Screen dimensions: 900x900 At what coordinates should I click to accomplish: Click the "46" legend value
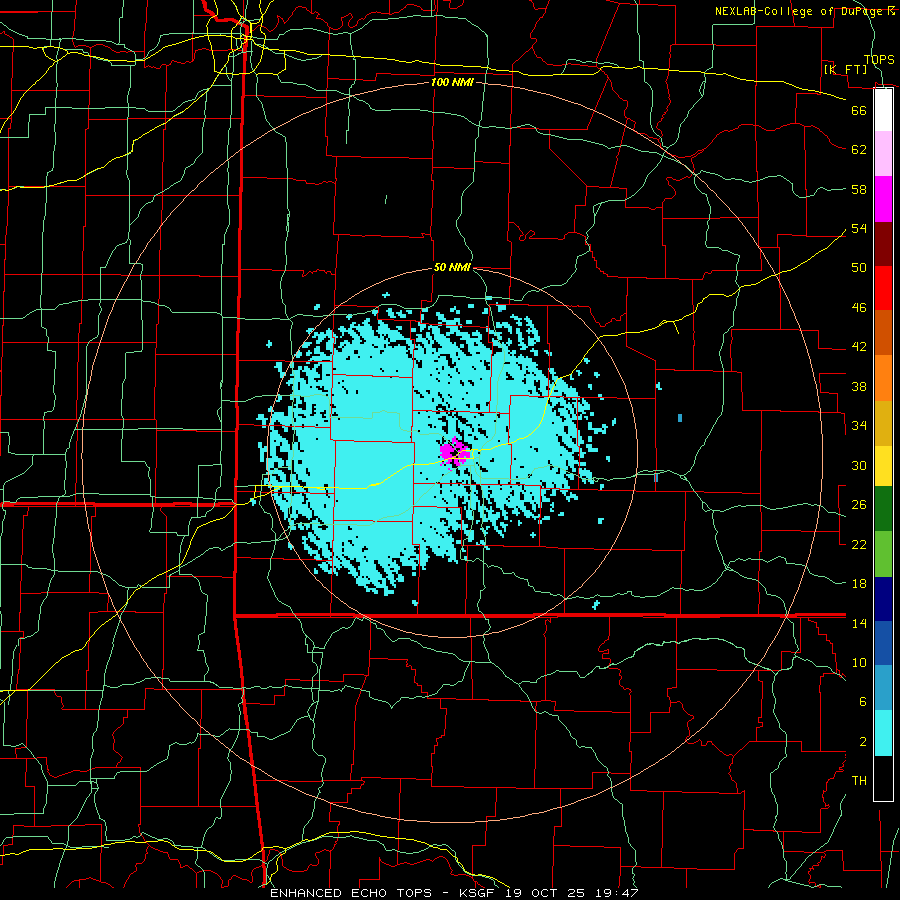[859, 308]
